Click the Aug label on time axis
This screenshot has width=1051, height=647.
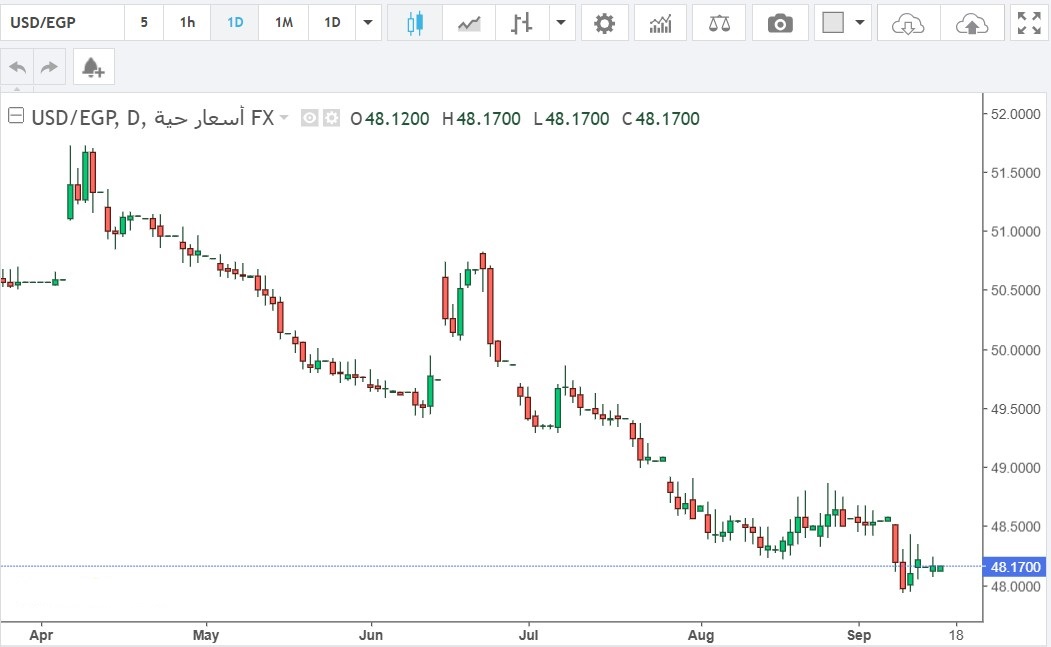click(x=701, y=635)
